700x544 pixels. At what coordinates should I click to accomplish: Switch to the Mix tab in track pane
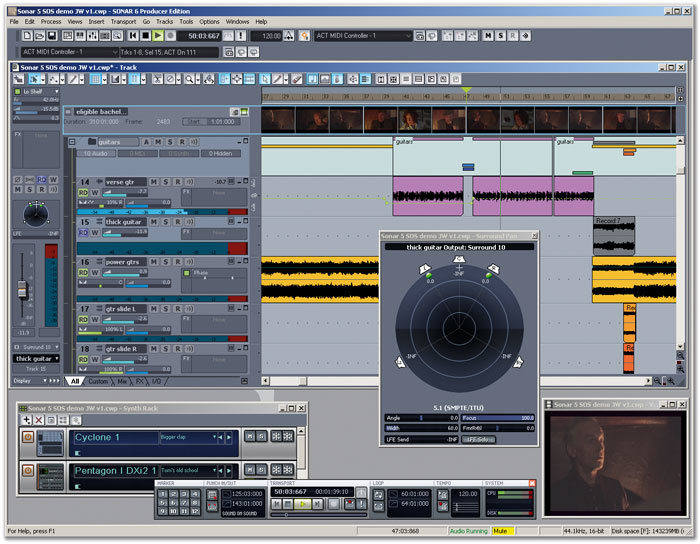click(x=122, y=381)
